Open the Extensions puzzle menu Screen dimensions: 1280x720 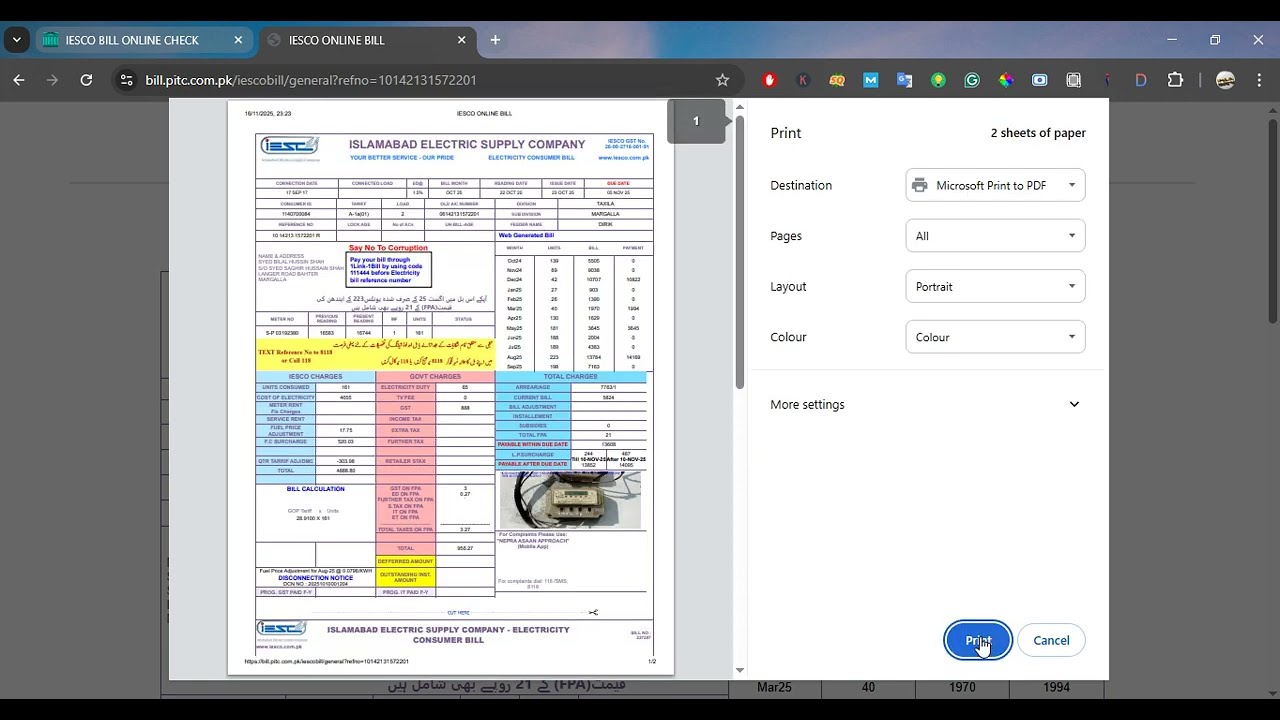pos(1175,80)
